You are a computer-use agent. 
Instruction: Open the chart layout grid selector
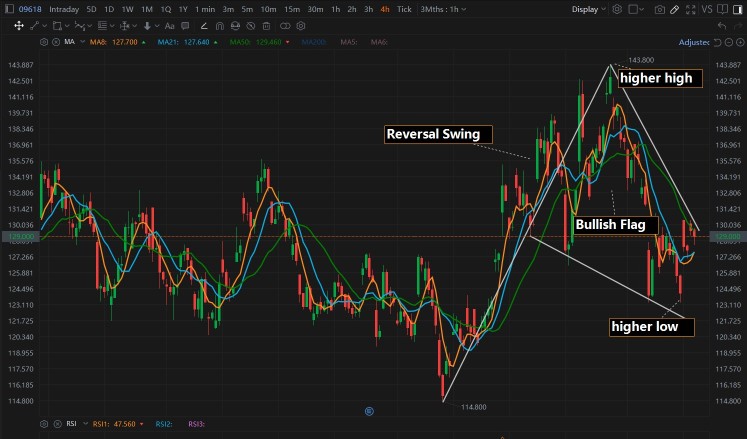coord(636,9)
